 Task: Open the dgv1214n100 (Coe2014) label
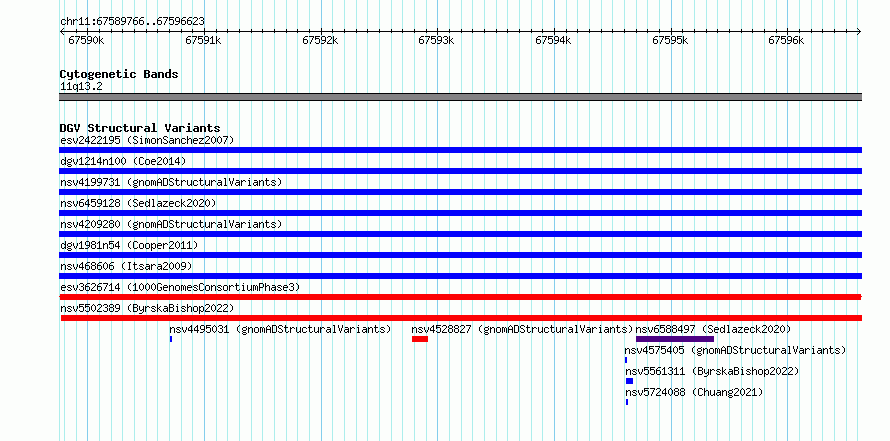tap(123, 161)
